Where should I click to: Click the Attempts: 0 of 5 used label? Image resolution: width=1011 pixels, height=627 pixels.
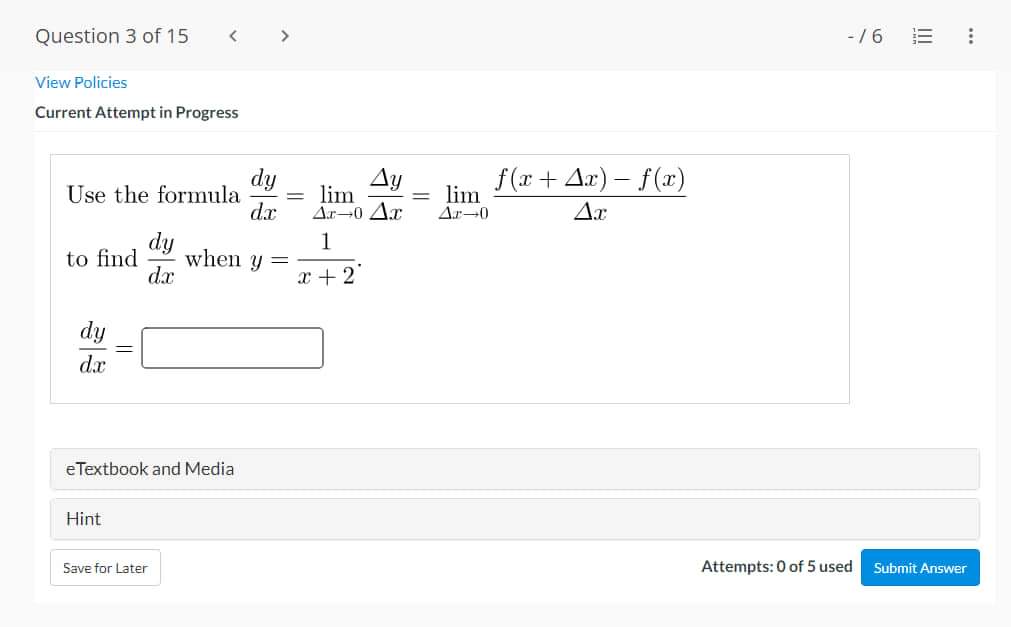(x=775, y=566)
